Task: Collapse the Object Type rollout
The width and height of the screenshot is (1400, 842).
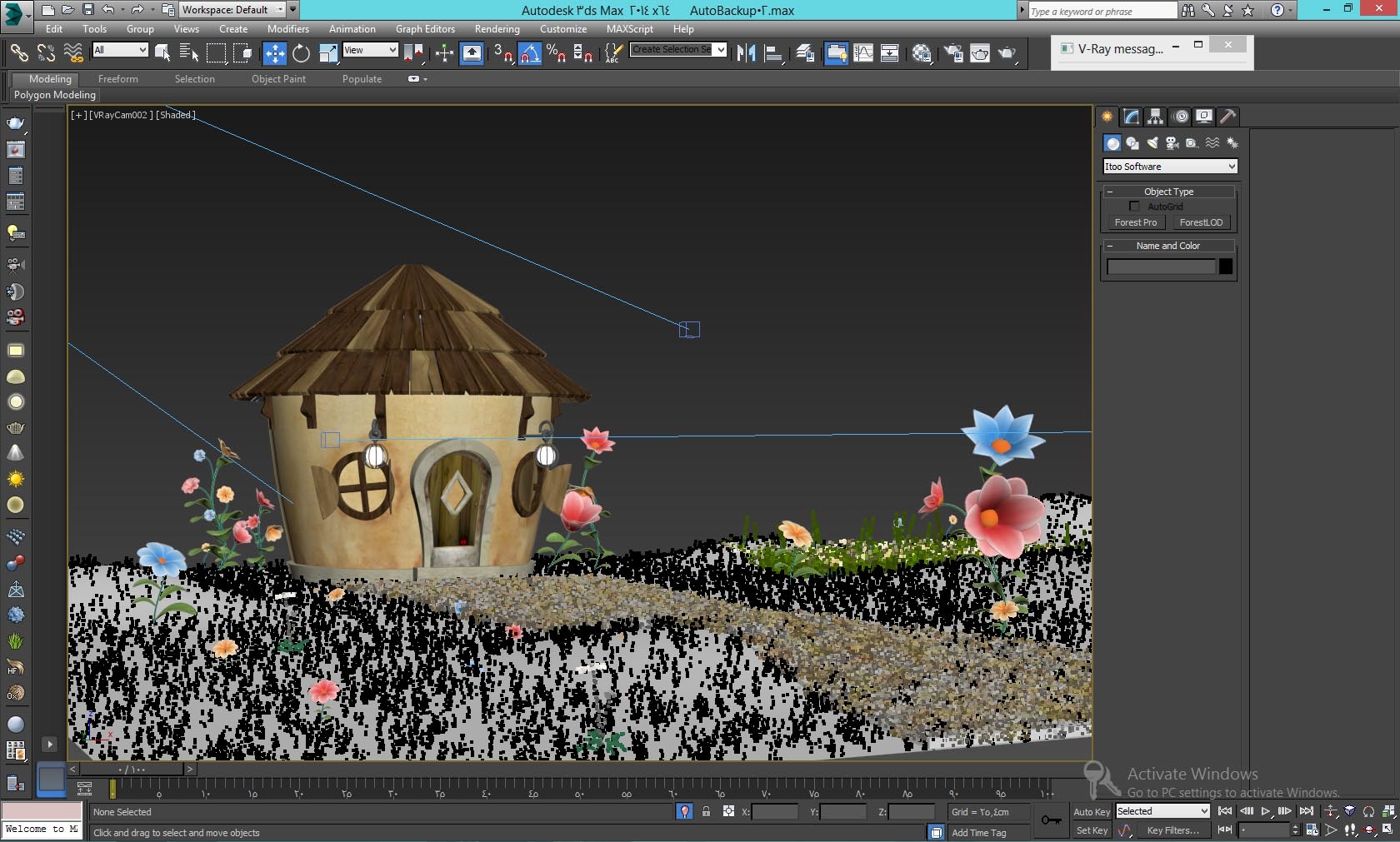Action: pos(1112,192)
